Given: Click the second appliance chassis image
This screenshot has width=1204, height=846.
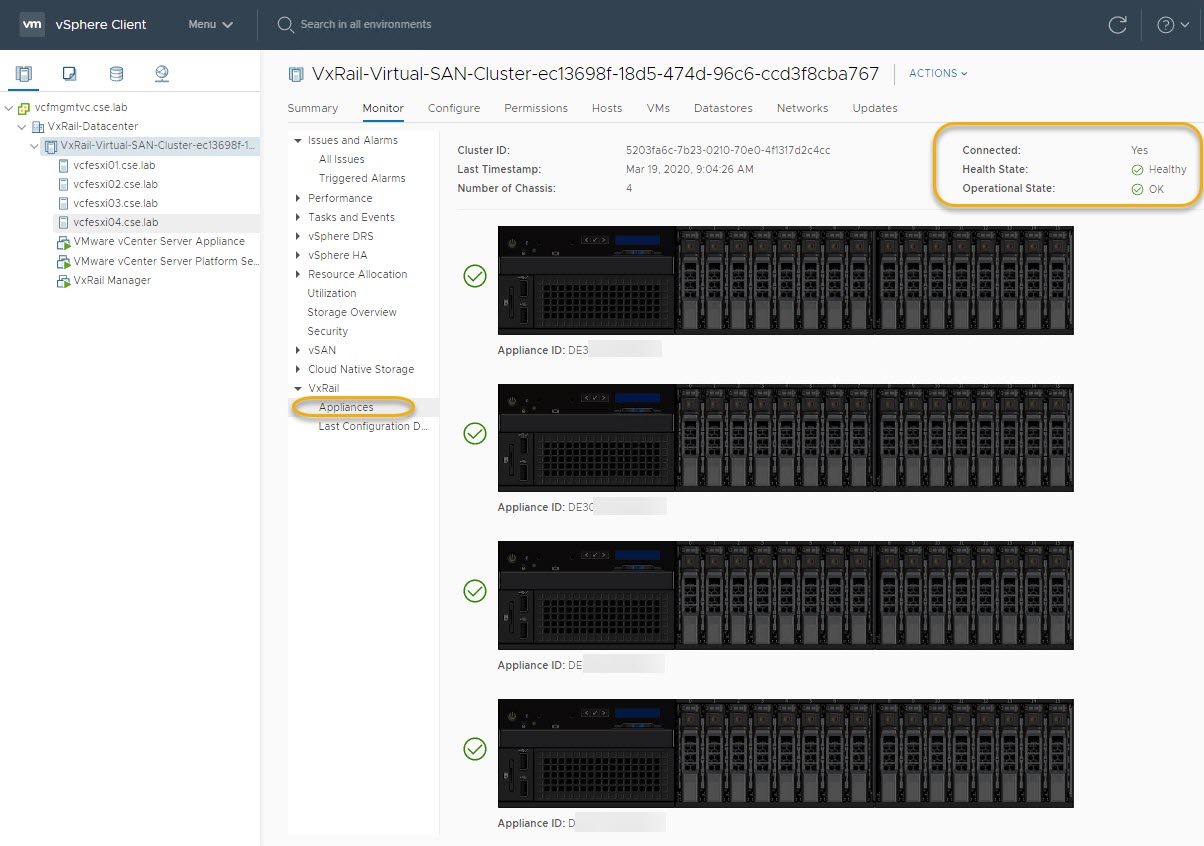Looking at the screenshot, I should pos(785,437).
